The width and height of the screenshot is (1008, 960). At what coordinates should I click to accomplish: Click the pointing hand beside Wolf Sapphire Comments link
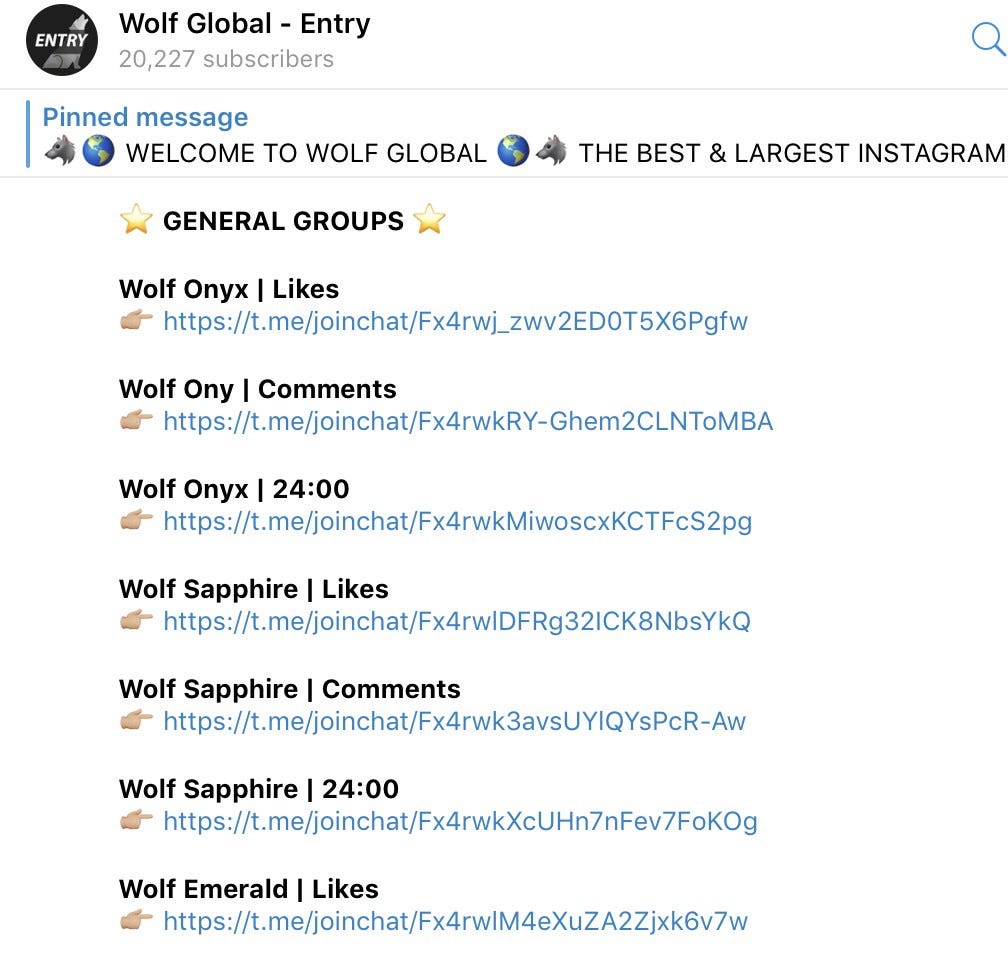(x=136, y=720)
